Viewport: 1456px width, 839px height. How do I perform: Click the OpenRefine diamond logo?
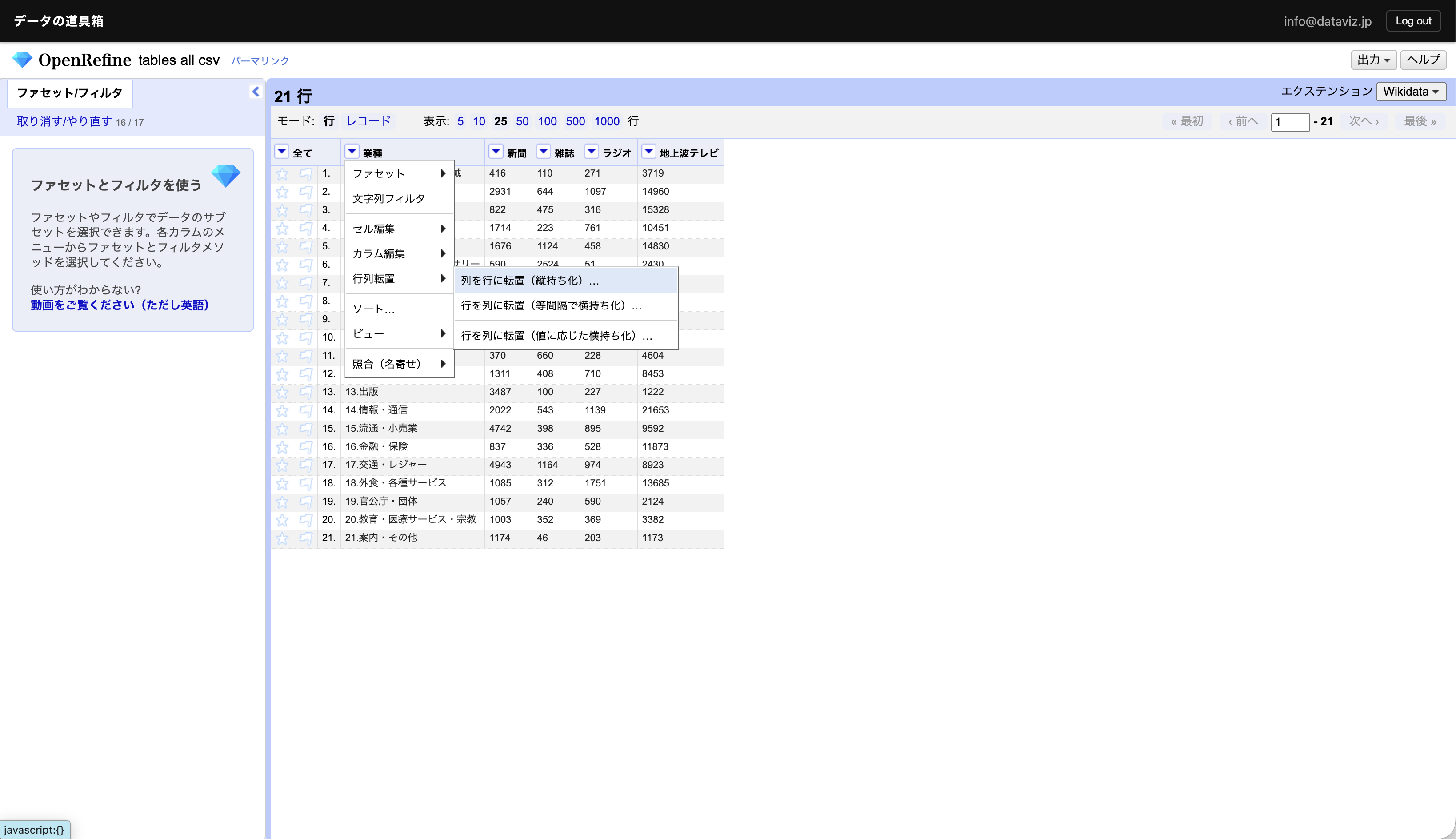click(x=23, y=60)
